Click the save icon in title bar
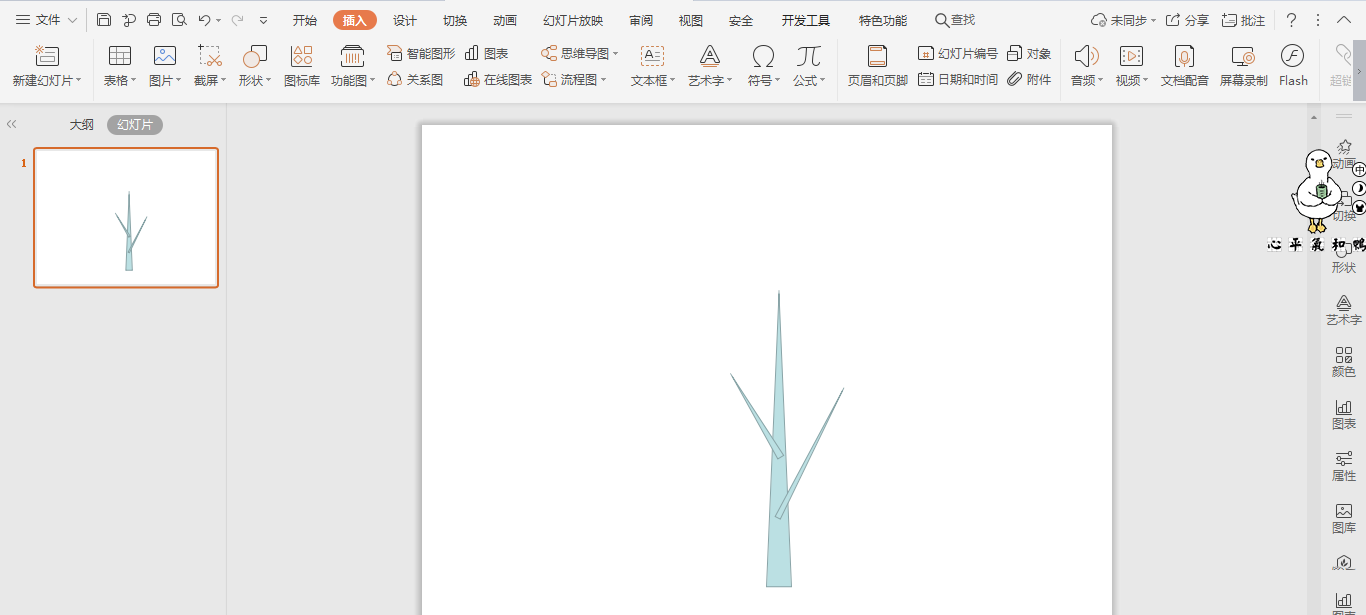1366x615 pixels. coord(104,20)
